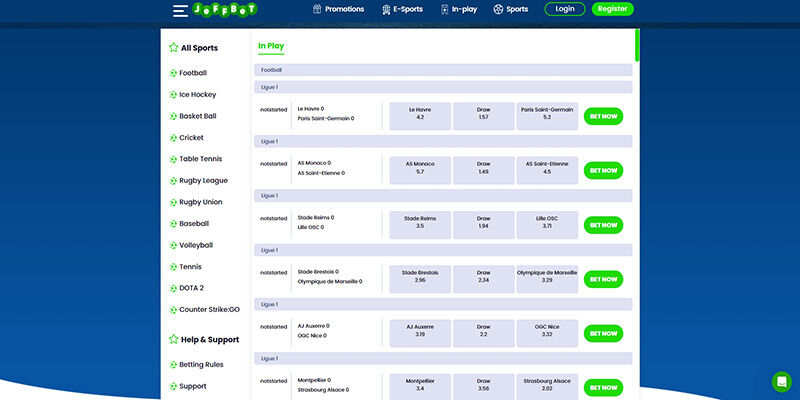Open the Football sidebar link

pyautogui.click(x=193, y=73)
